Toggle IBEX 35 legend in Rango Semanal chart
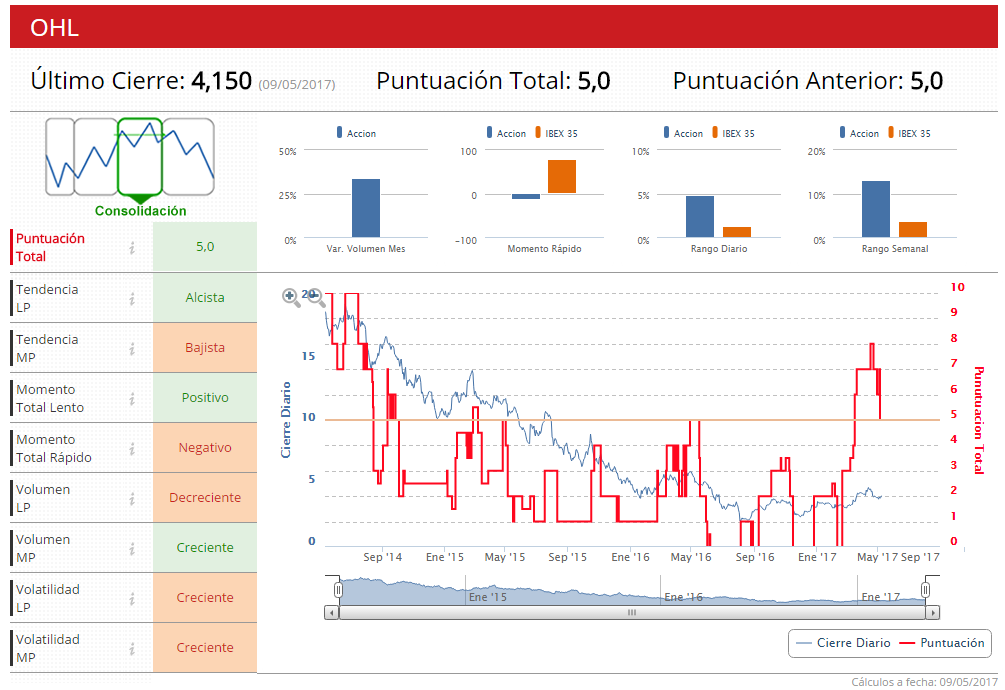This screenshot has width=1005, height=690. [x=909, y=133]
